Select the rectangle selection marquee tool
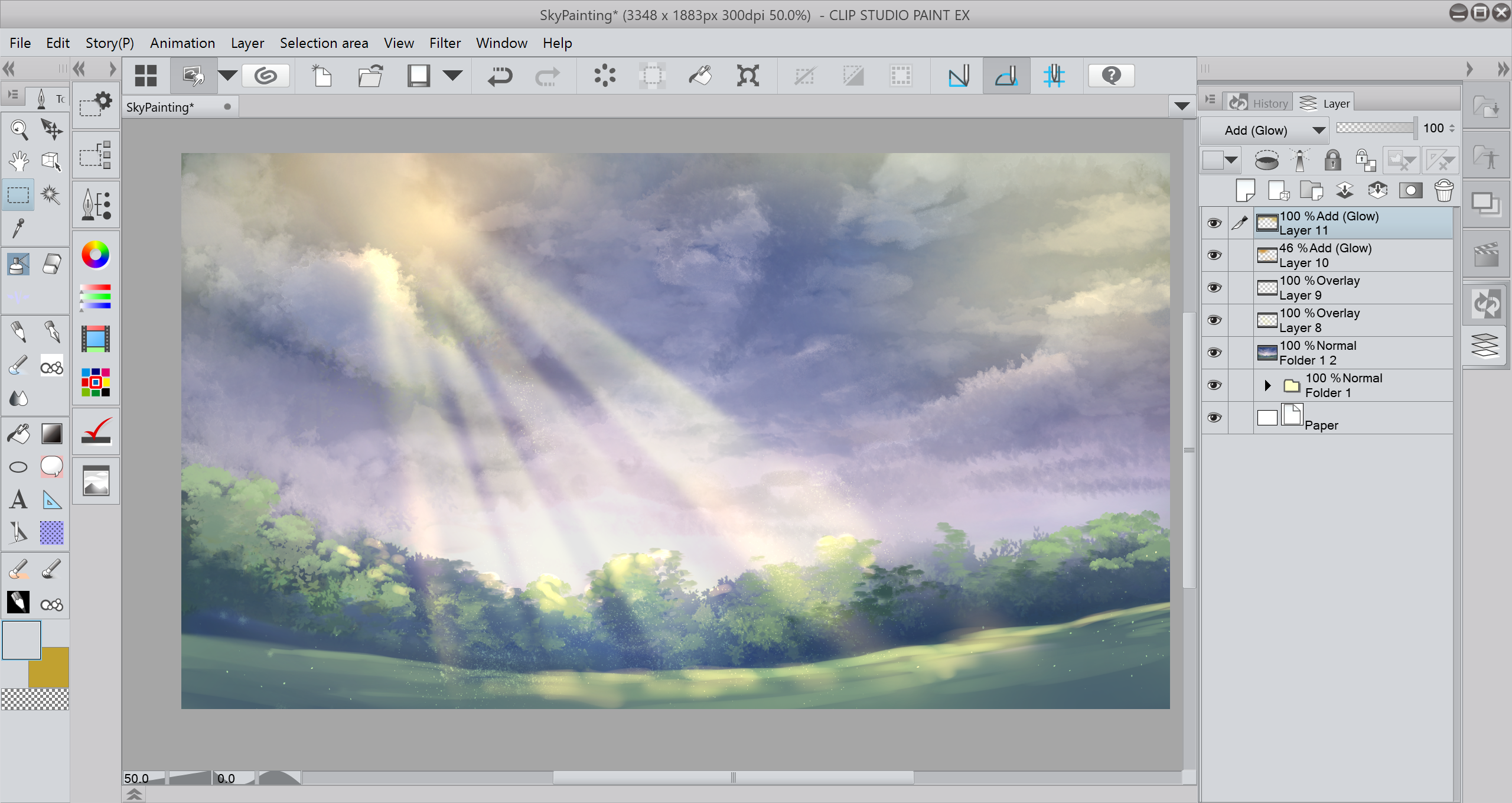The width and height of the screenshot is (1512, 803). pyautogui.click(x=18, y=194)
